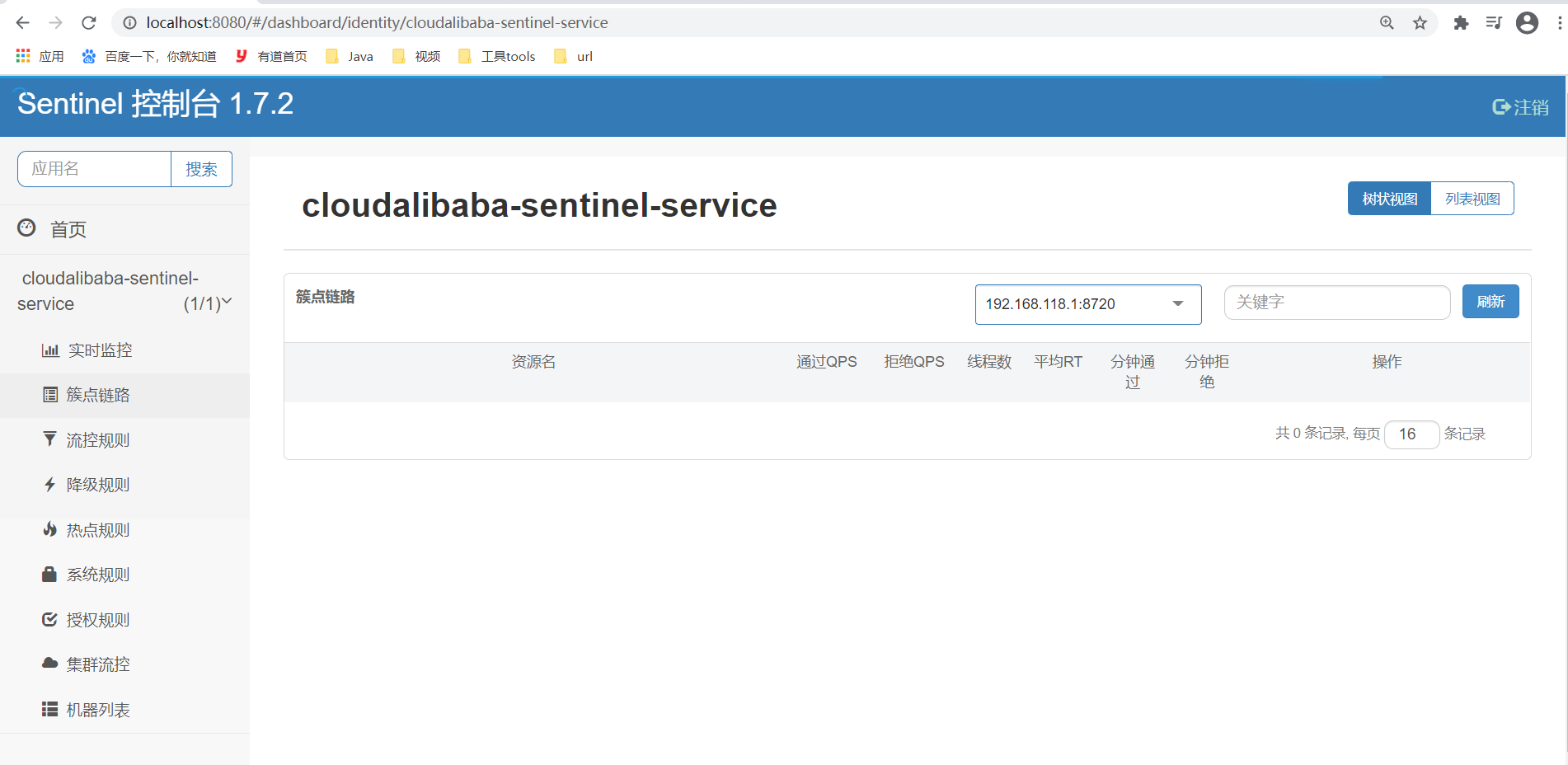This screenshot has height=765, width=1568.
Task: Open the Java bookmark folder
Action: pos(350,56)
